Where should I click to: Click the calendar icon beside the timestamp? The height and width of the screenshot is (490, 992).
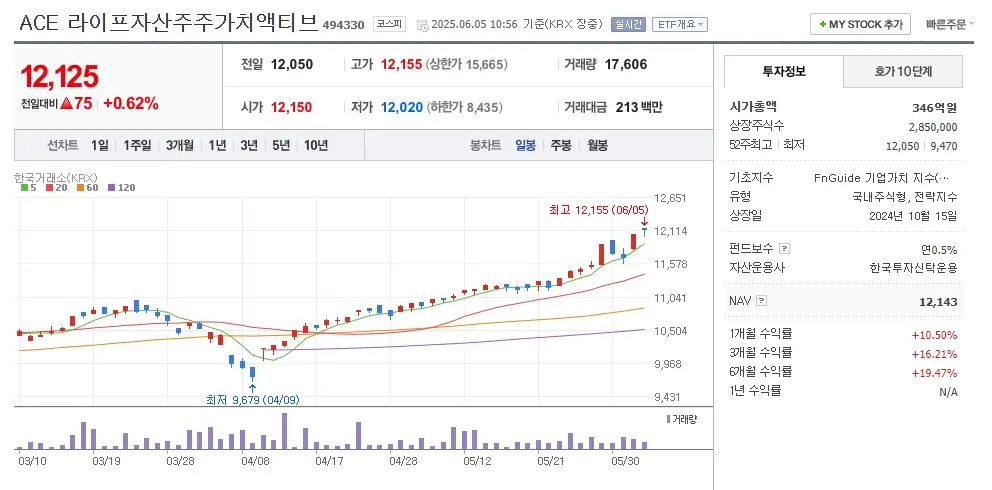click(x=420, y=24)
